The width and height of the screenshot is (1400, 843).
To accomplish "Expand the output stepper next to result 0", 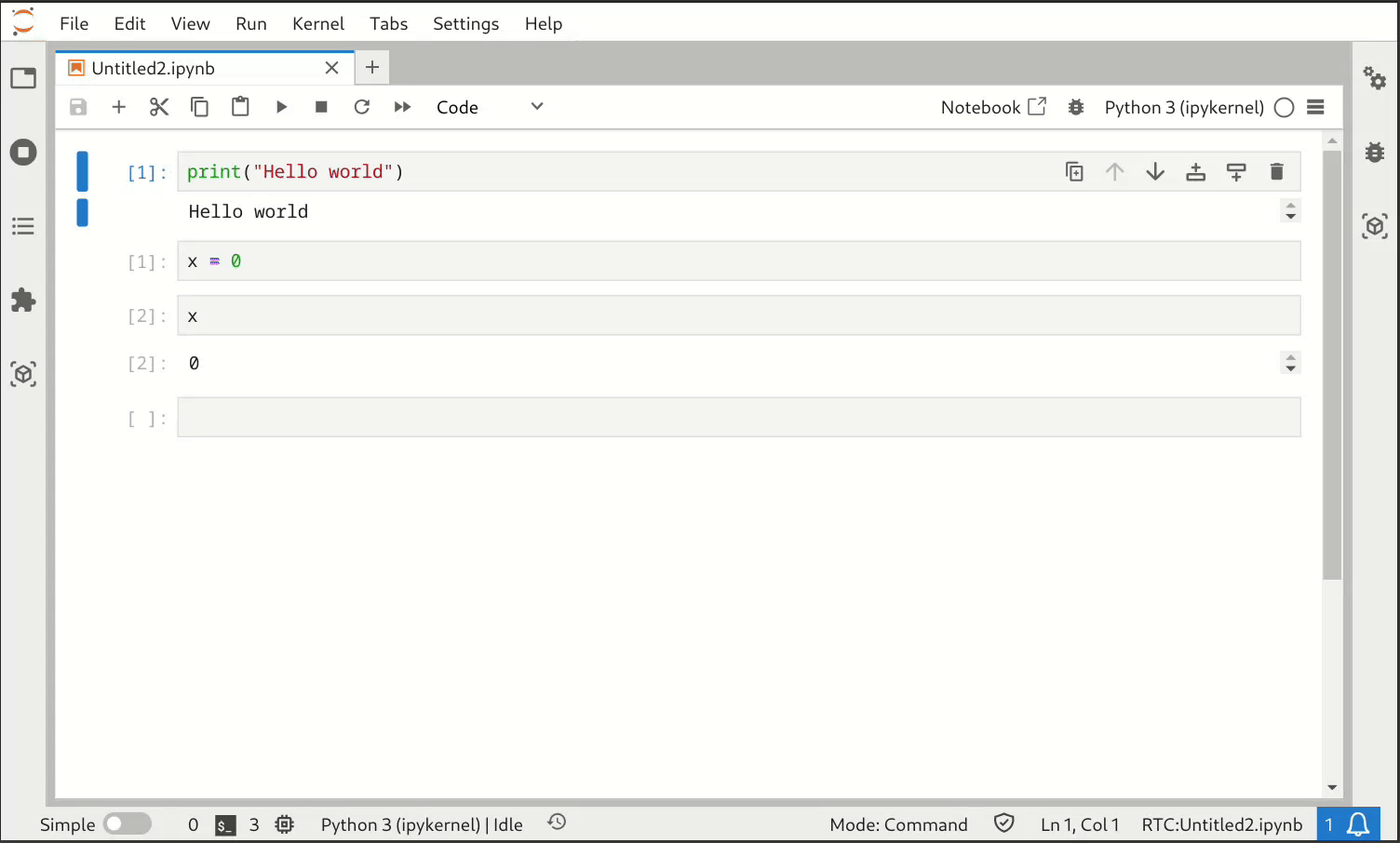I will point(1290,363).
